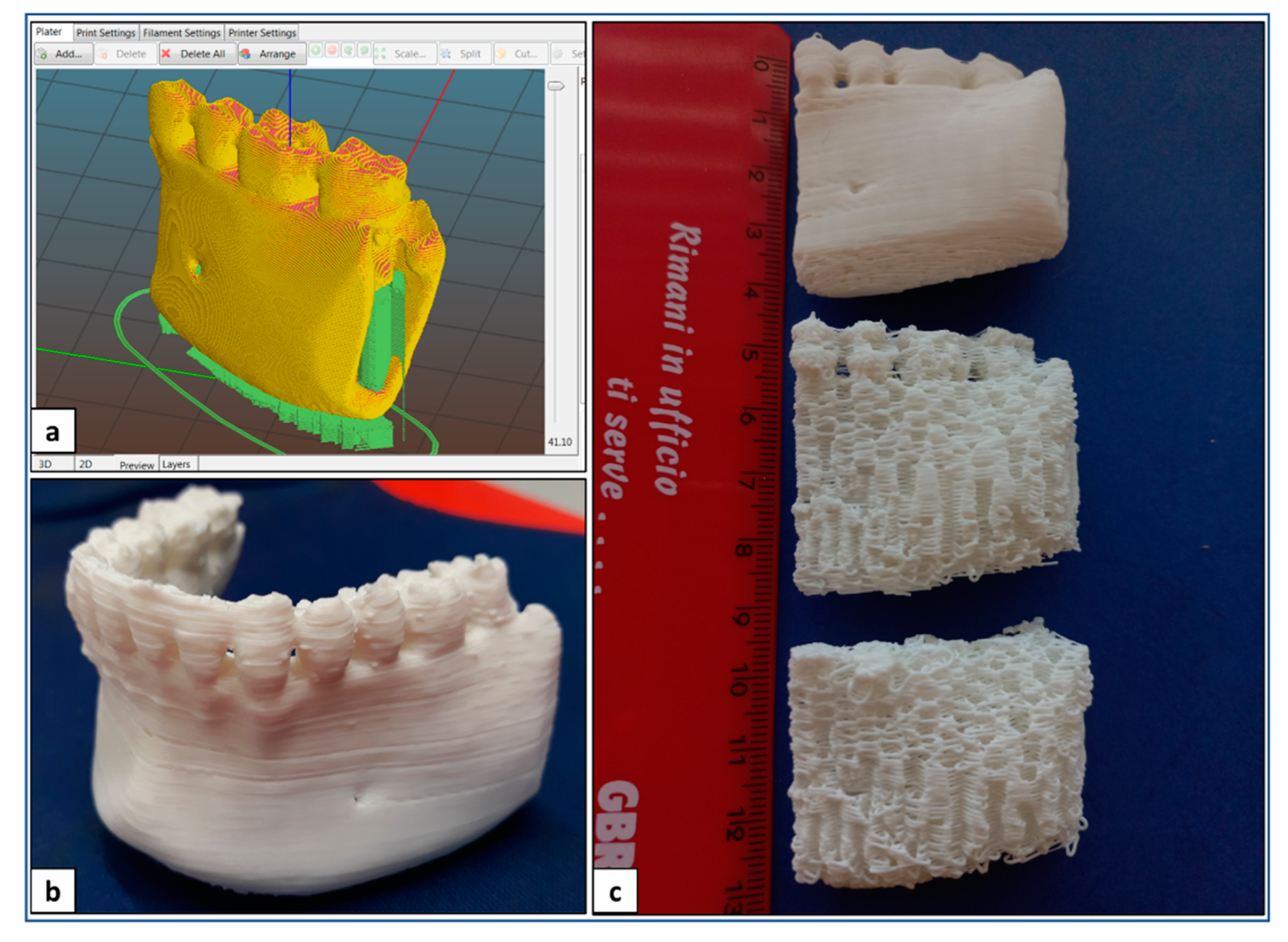Select the Plater tab

[x=49, y=32]
